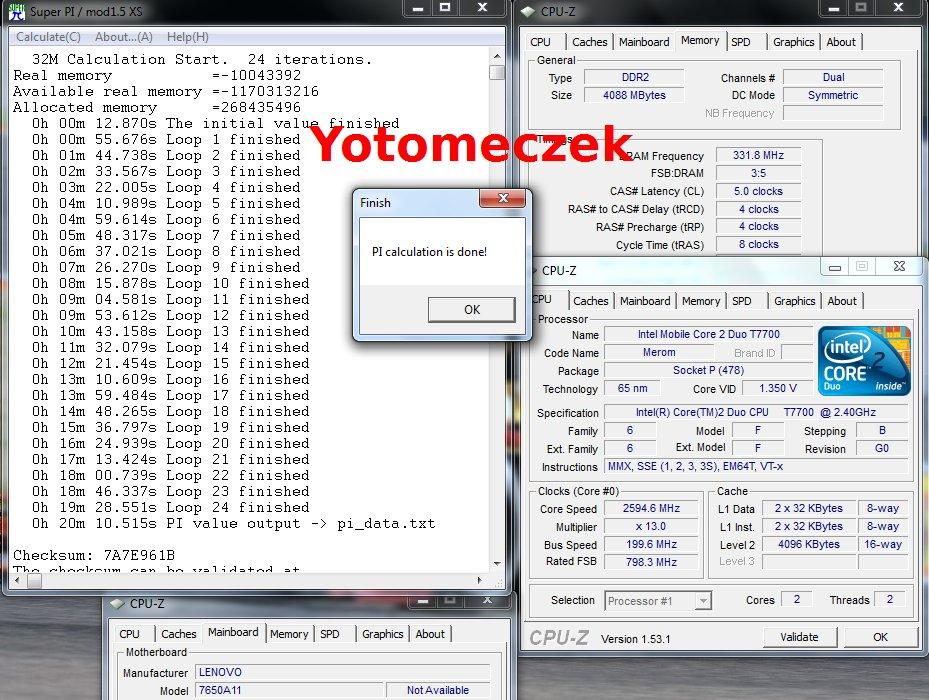Click the 2594.6 MHz Core Speed value
Viewport: 929px width, 700px height.
click(x=651, y=509)
